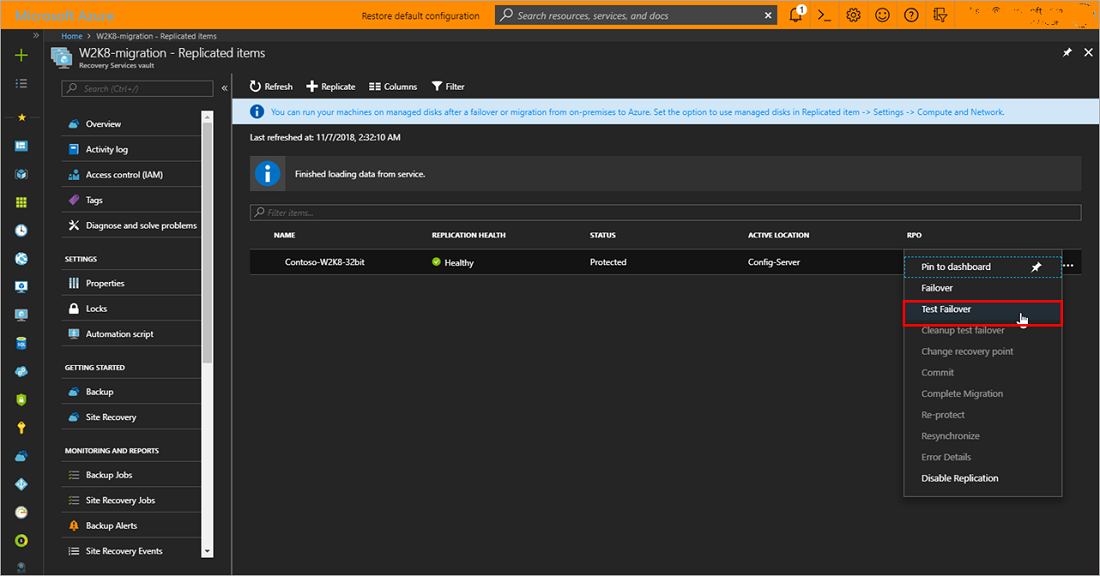The height and width of the screenshot is (576, 1100).
Task: Launch the Cloud Shell terminal icon
Action: click(x=823, y=15)
